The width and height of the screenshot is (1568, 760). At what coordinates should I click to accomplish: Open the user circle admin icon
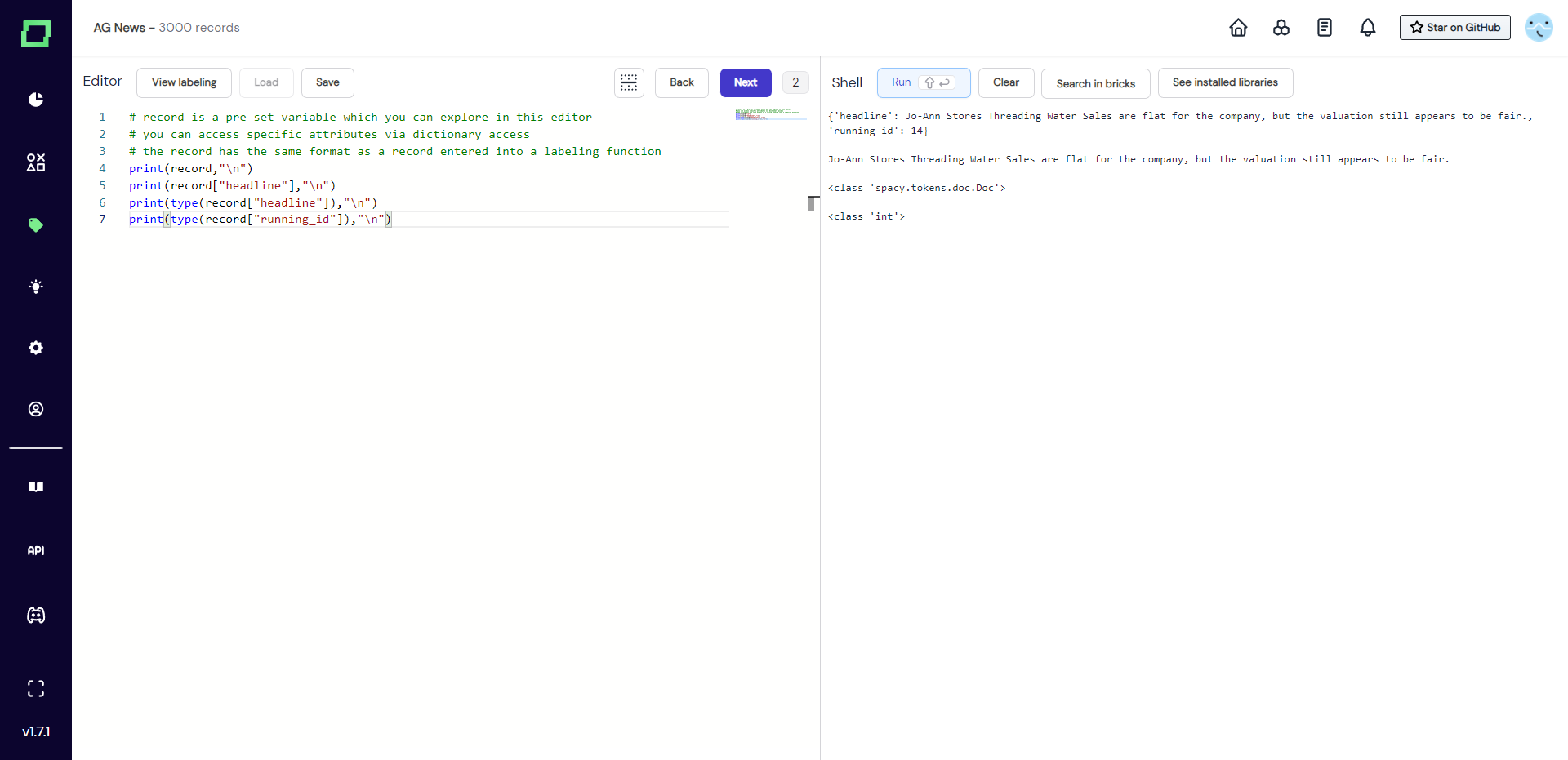pos(36,409)
